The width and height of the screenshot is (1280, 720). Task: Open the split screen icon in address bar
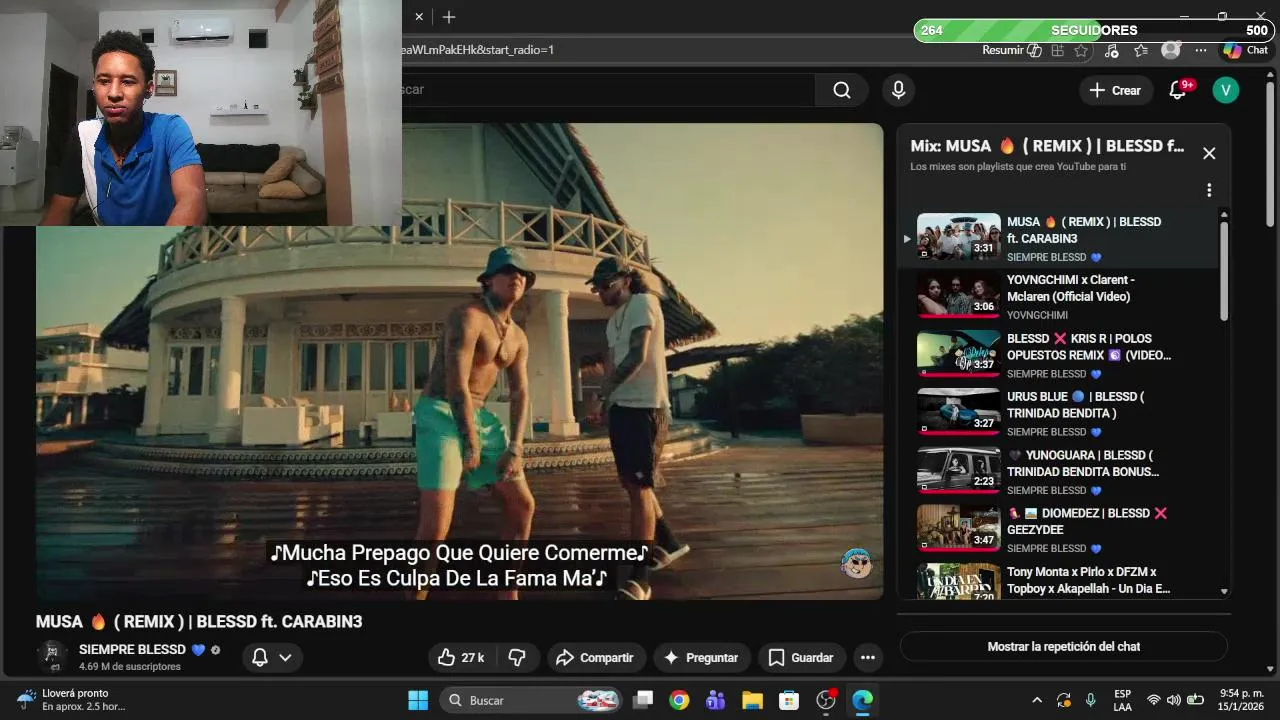pyautogui.click(x=1058, y=50)
